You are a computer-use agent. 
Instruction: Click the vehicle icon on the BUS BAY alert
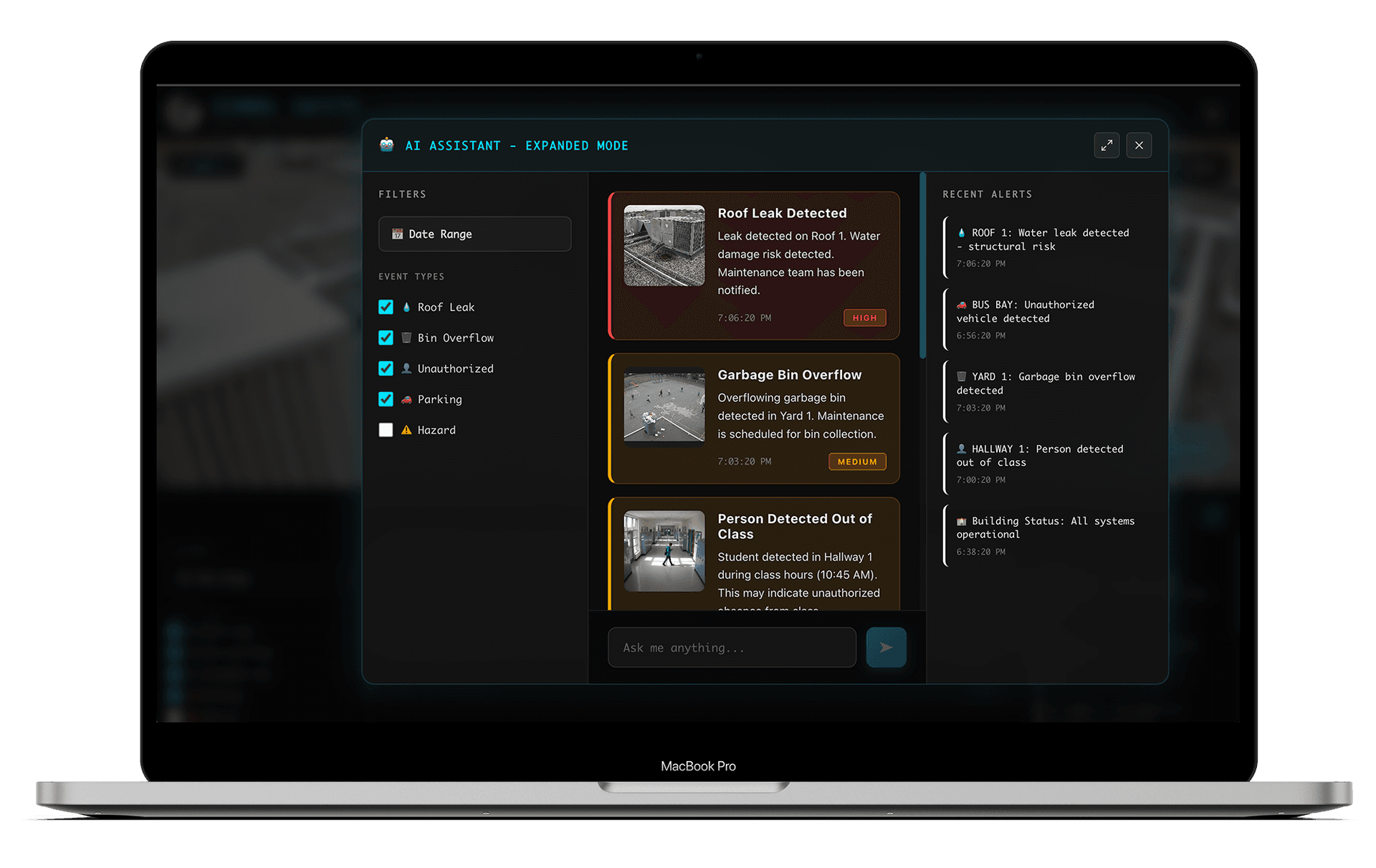[x=961, y=305]
